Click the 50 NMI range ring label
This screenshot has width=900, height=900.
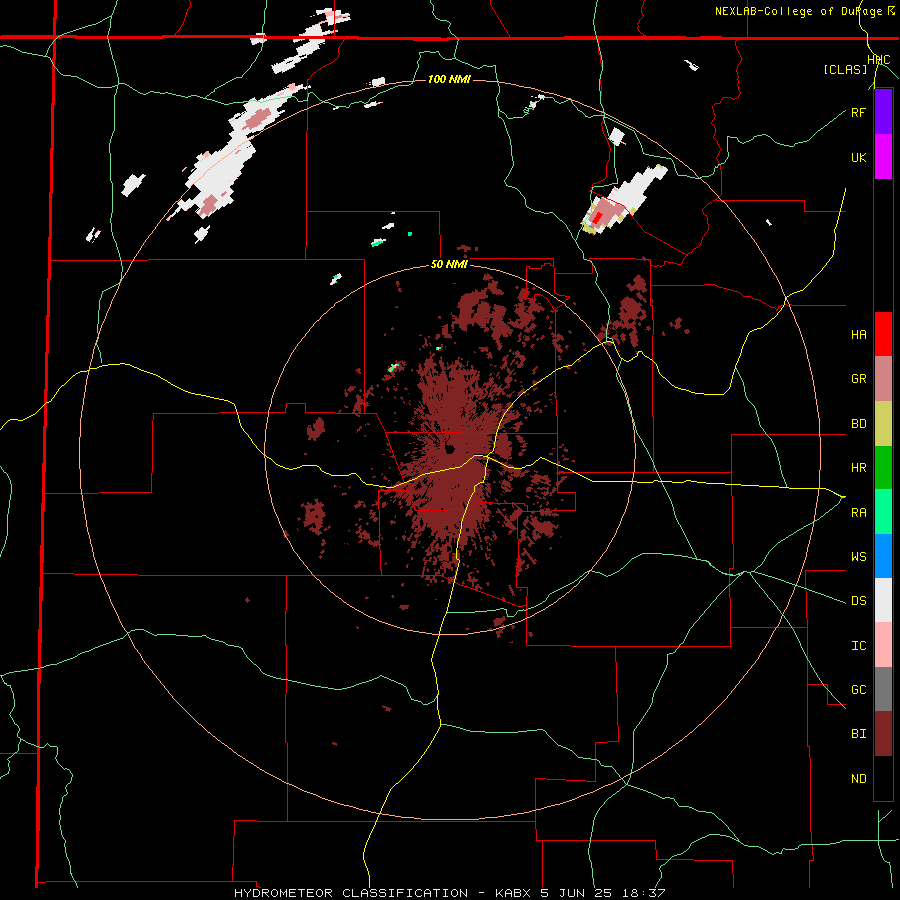pyautogui.click(x=449, y=265)
